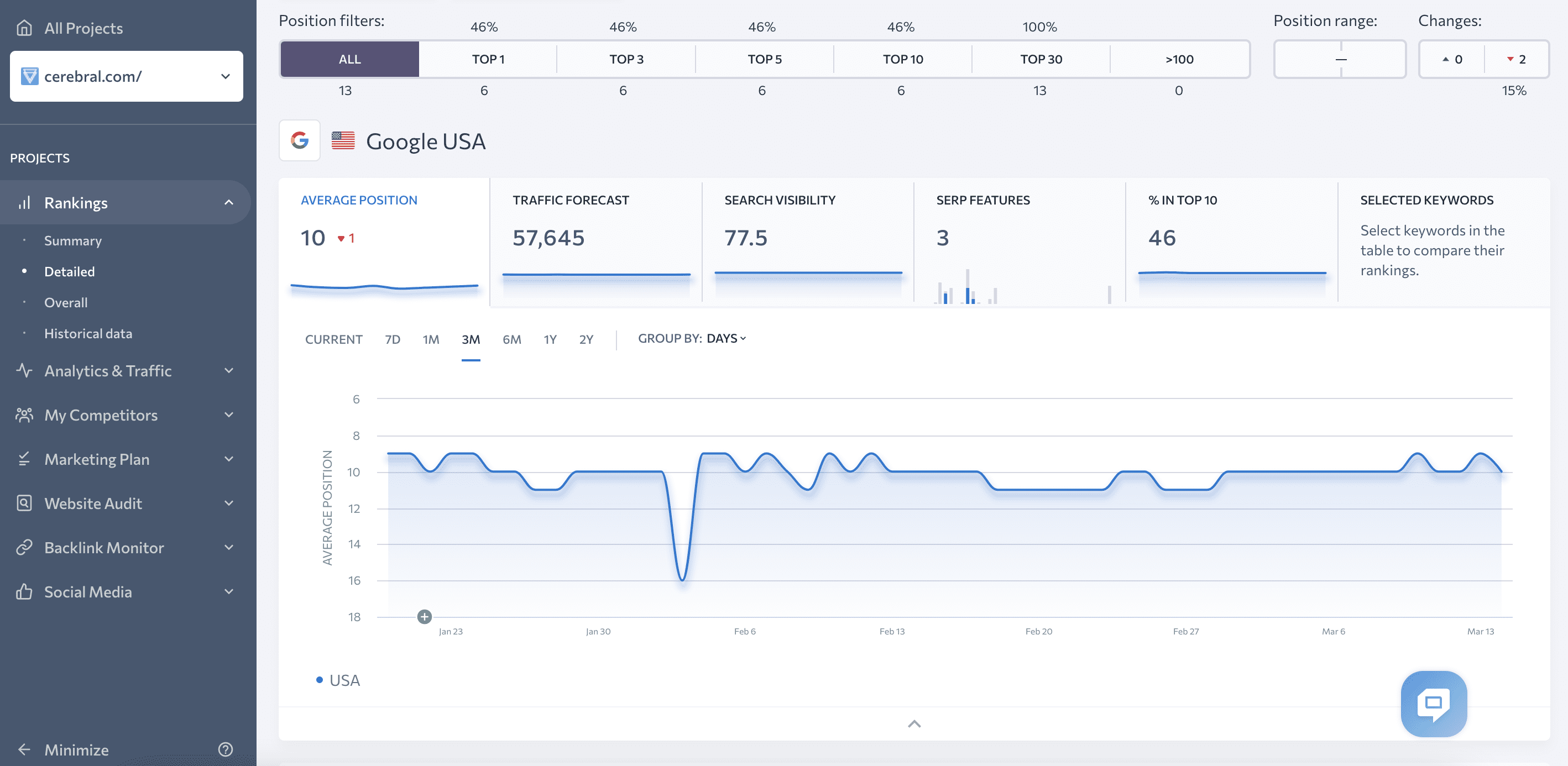
Task: Select the TOP 10 position filter
Action: click(902, 58)
